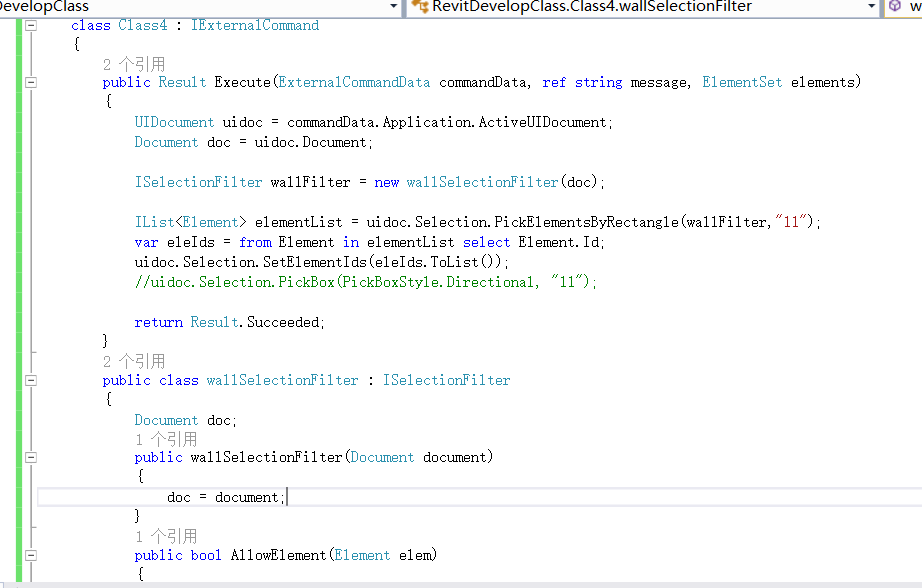Click IList<Element> type on elementList line
Image resolution: width=922 pixels, height=588 pixels.
191,222
